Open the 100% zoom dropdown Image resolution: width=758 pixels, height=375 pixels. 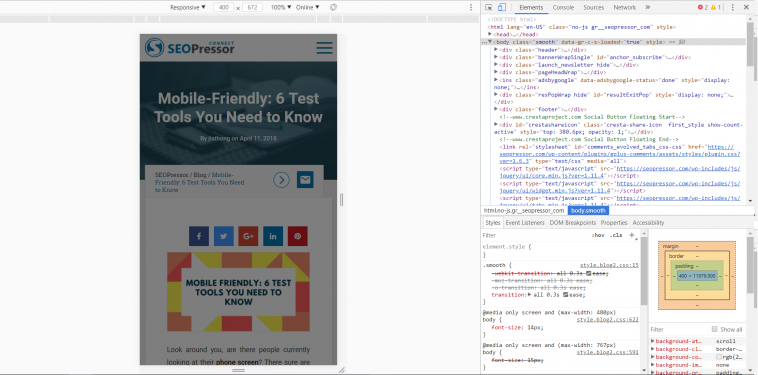tap(281, 7)
